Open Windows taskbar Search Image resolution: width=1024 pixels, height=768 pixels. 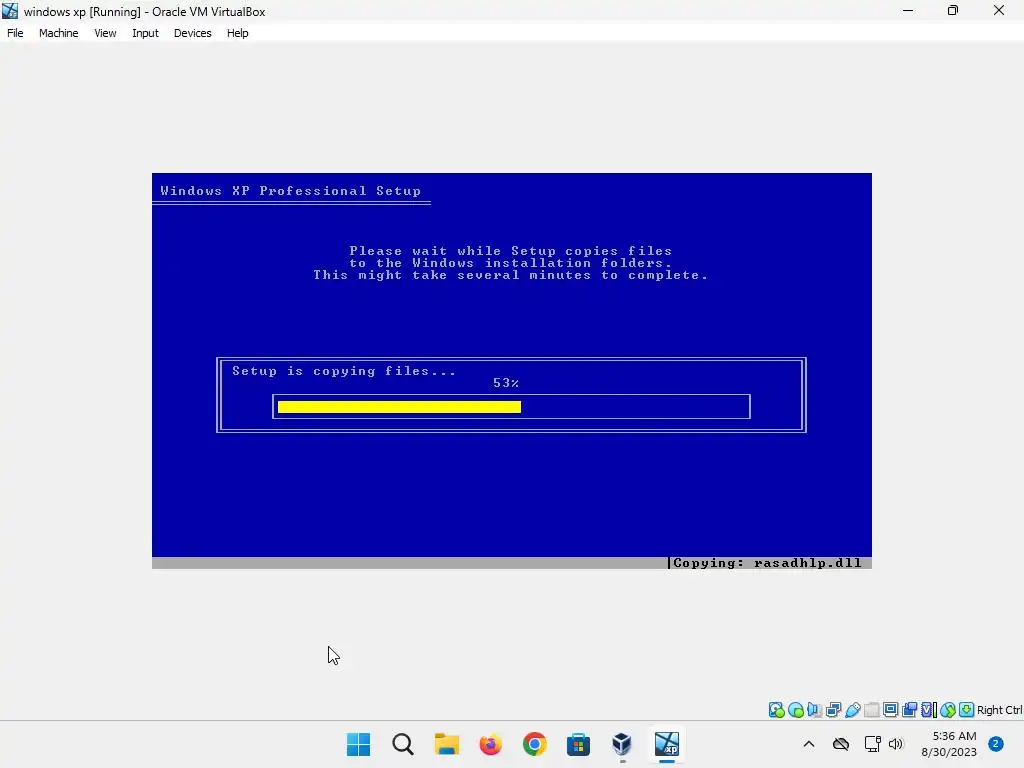[x=402, y=744]
